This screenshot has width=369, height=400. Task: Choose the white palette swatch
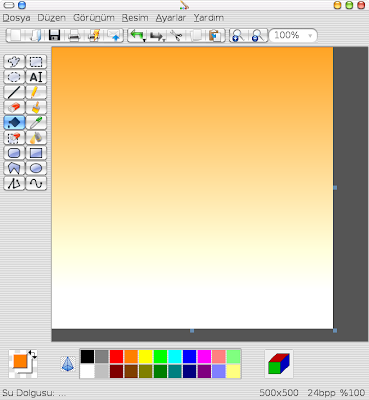(87, 371)
